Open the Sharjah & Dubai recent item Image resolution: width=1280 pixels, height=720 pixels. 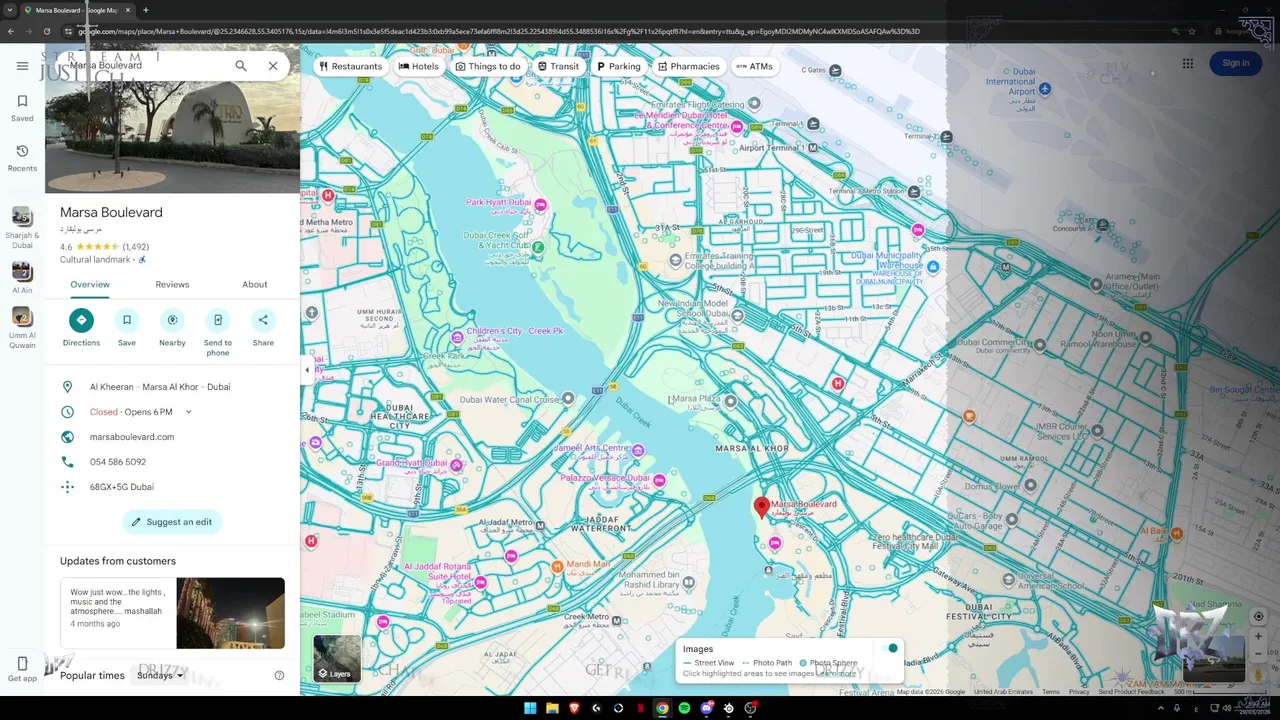(x=22, y=228)
